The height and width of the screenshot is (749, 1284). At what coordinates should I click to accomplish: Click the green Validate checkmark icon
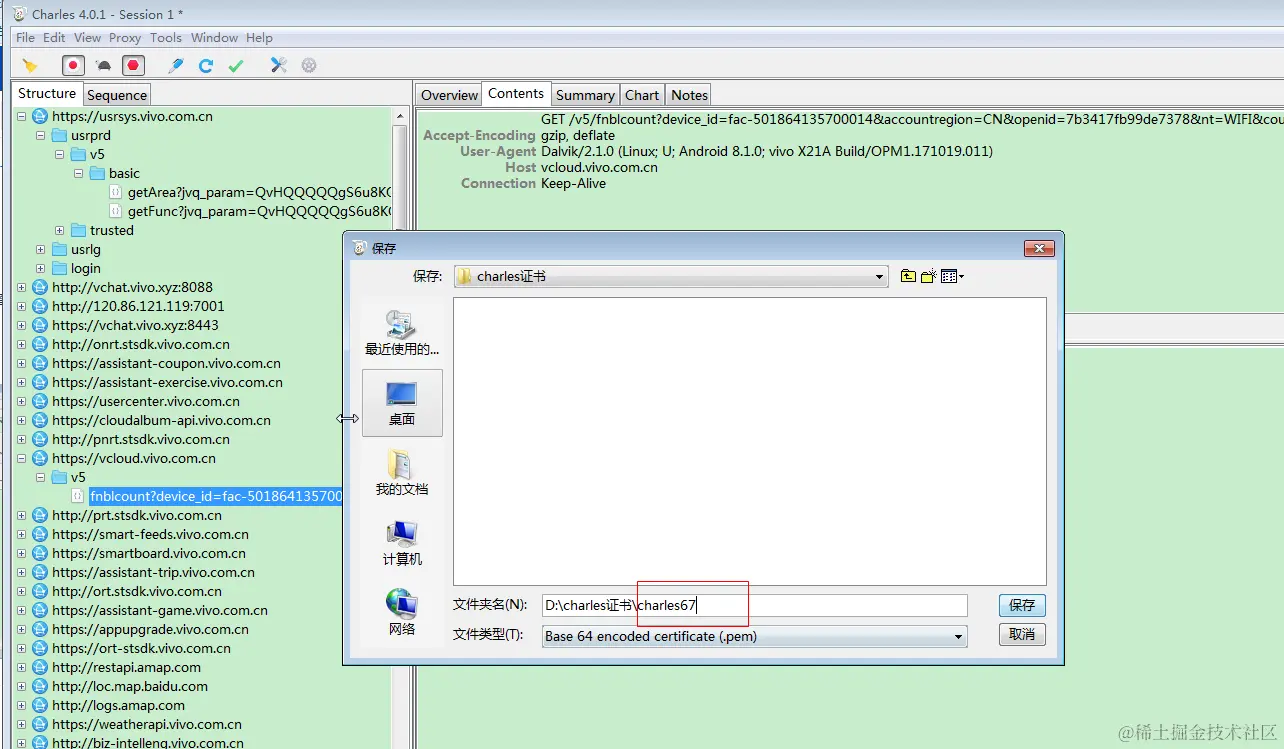(236, 66)
